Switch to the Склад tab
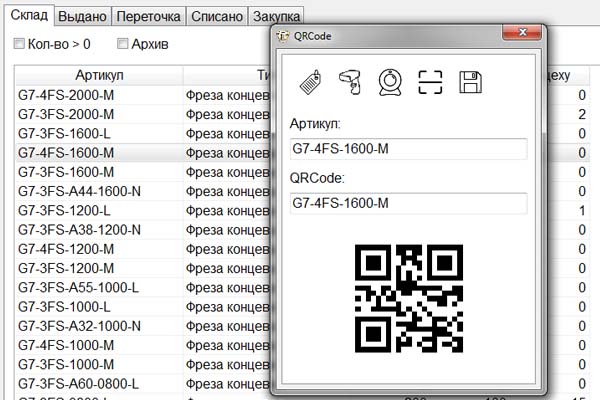 coord(29,15)
